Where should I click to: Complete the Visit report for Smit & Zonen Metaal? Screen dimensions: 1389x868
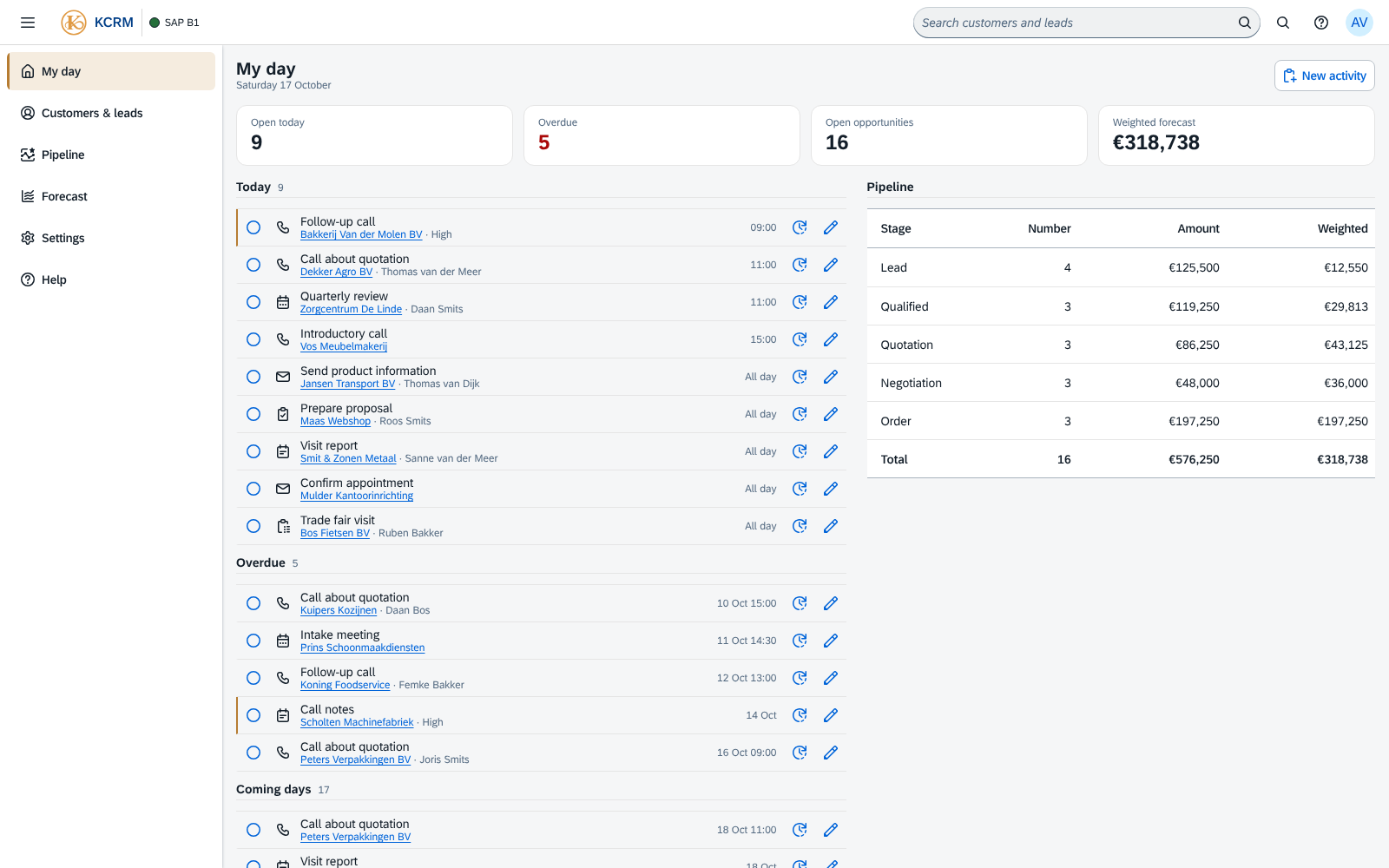click(x=253, y=451)
